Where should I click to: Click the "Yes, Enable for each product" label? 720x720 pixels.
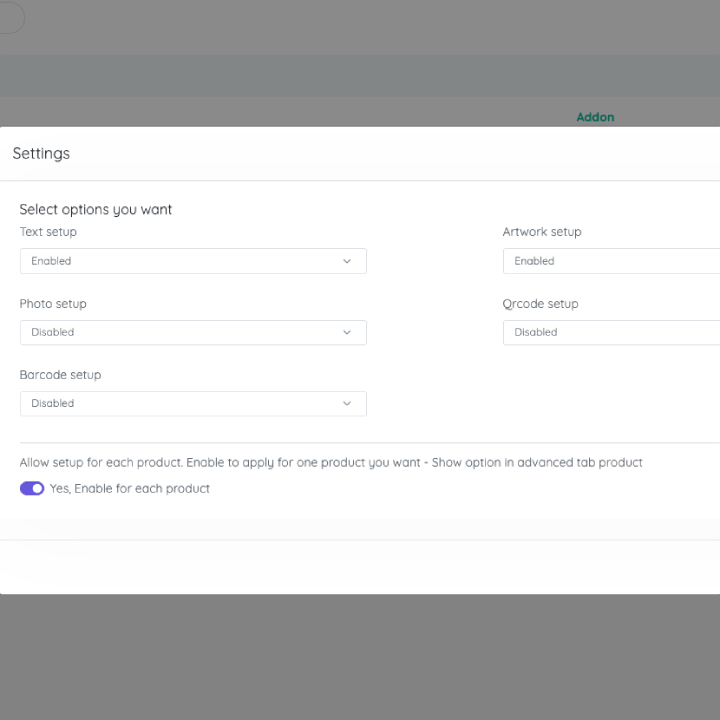click(130, 489)
